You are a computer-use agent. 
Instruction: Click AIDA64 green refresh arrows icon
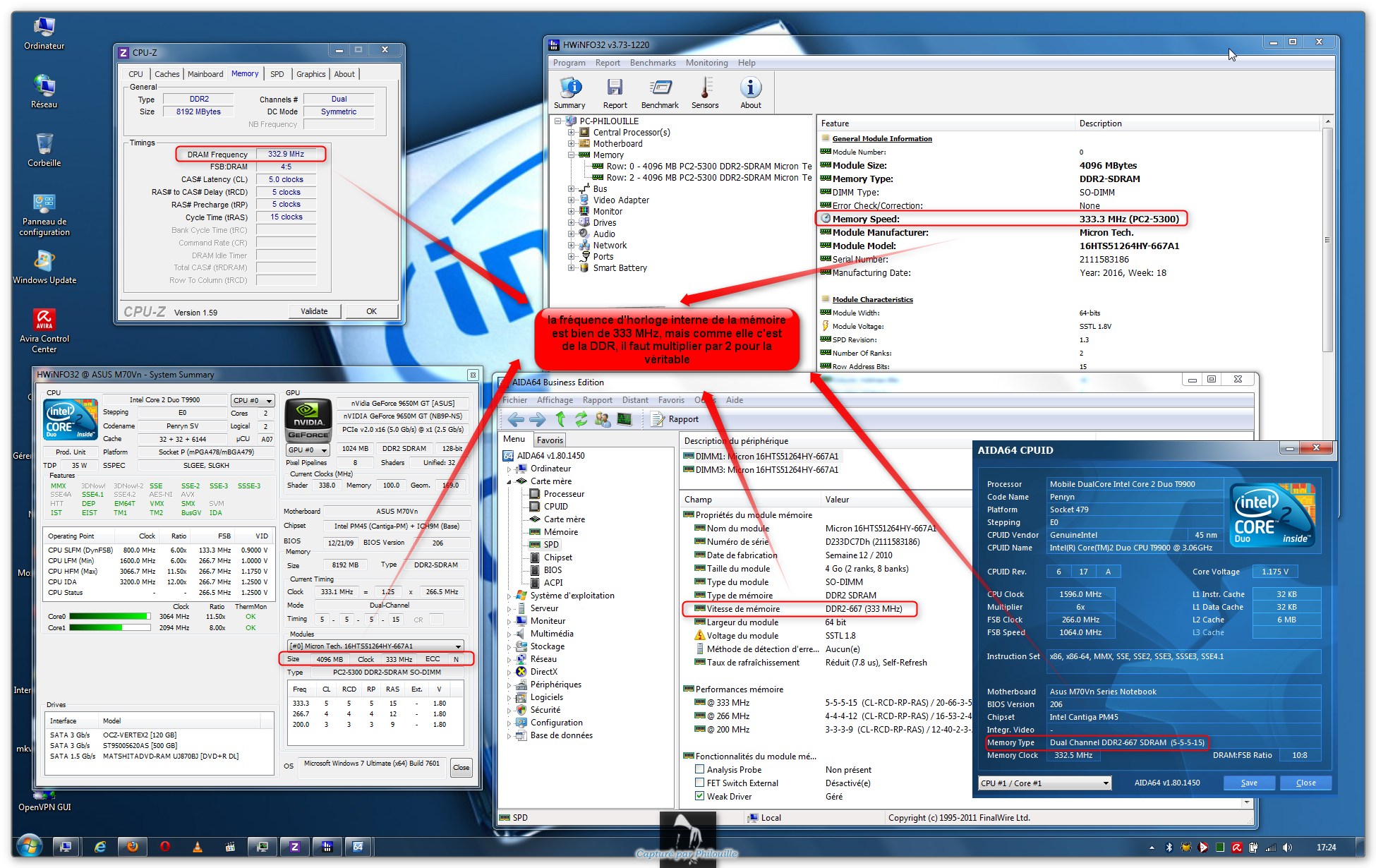pos(581,419)
